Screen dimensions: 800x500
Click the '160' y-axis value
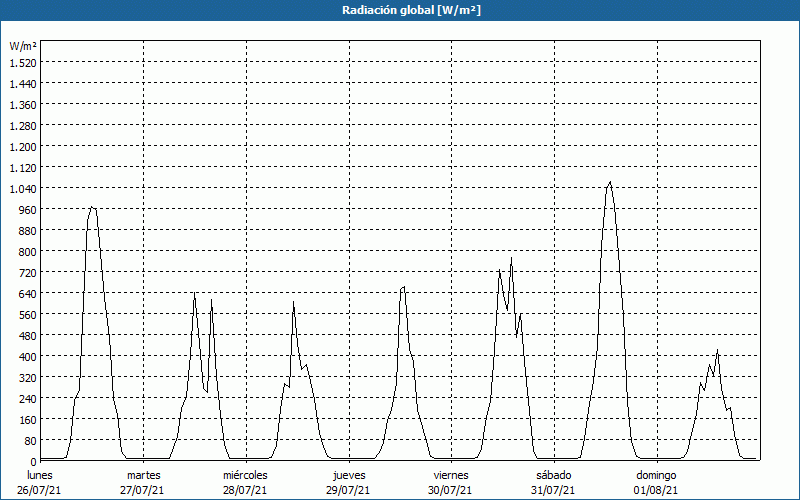(28, 420)
